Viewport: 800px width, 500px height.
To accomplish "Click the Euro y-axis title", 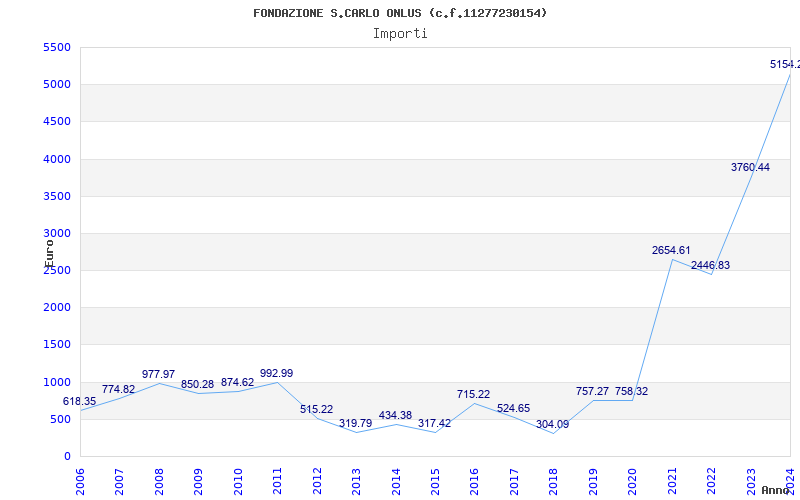I will [49, 252].
